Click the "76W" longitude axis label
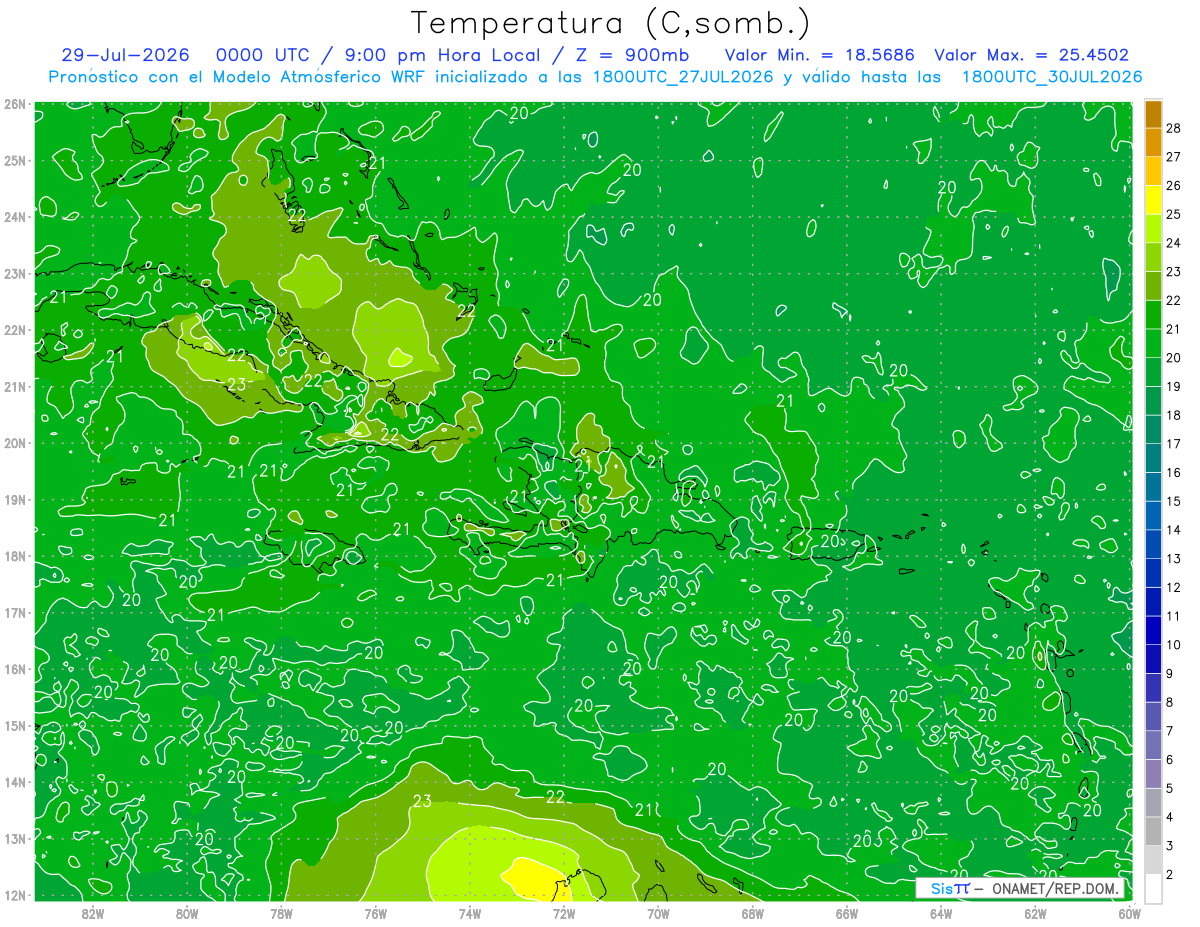Image resolution: width=1200 pixels, height=927 pixels. click(x=375, y=913)
